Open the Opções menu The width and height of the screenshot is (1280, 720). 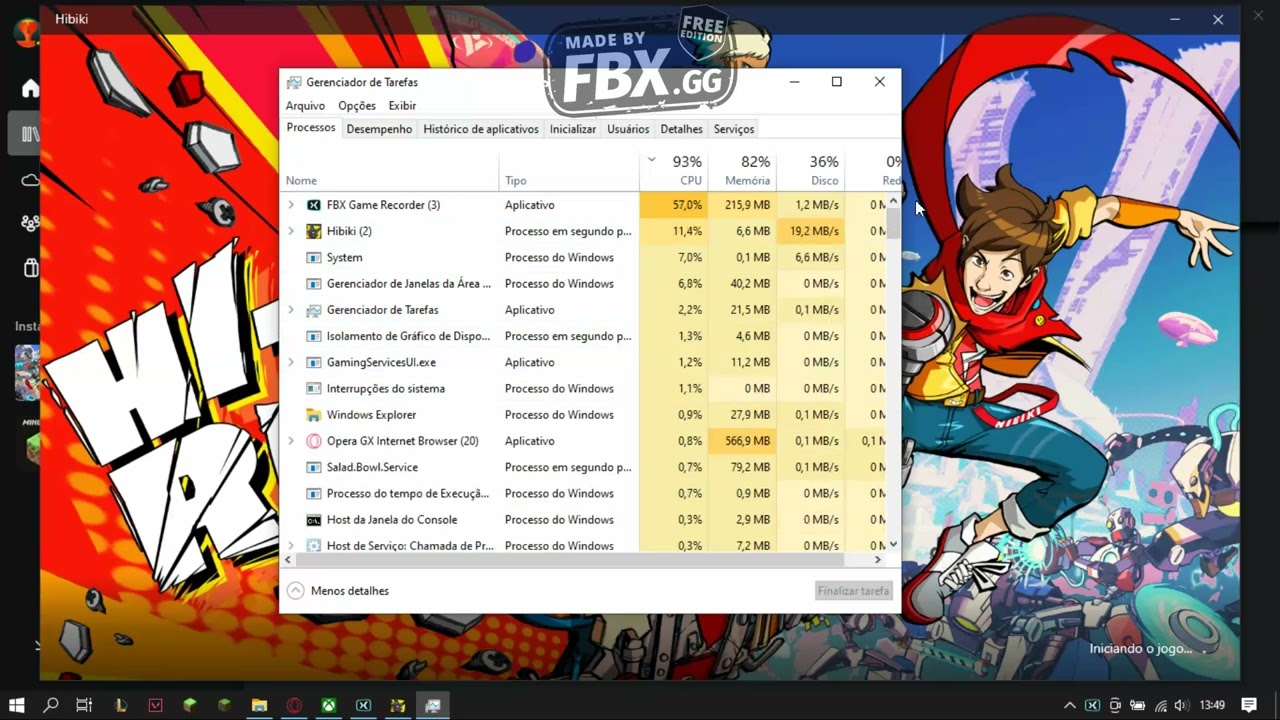(x=357, y=106)
